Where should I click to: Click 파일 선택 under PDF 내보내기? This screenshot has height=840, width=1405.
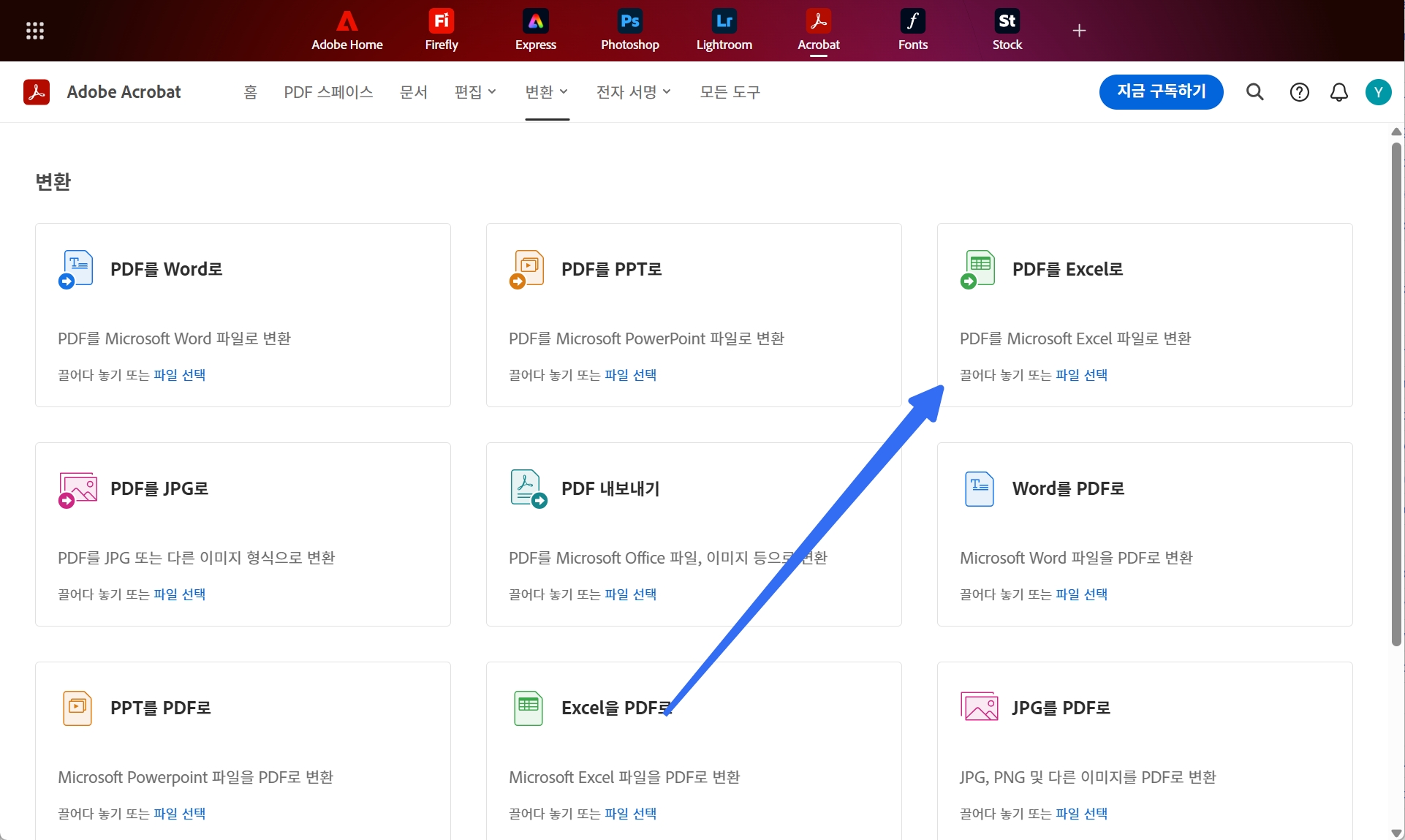click(631, 594)
